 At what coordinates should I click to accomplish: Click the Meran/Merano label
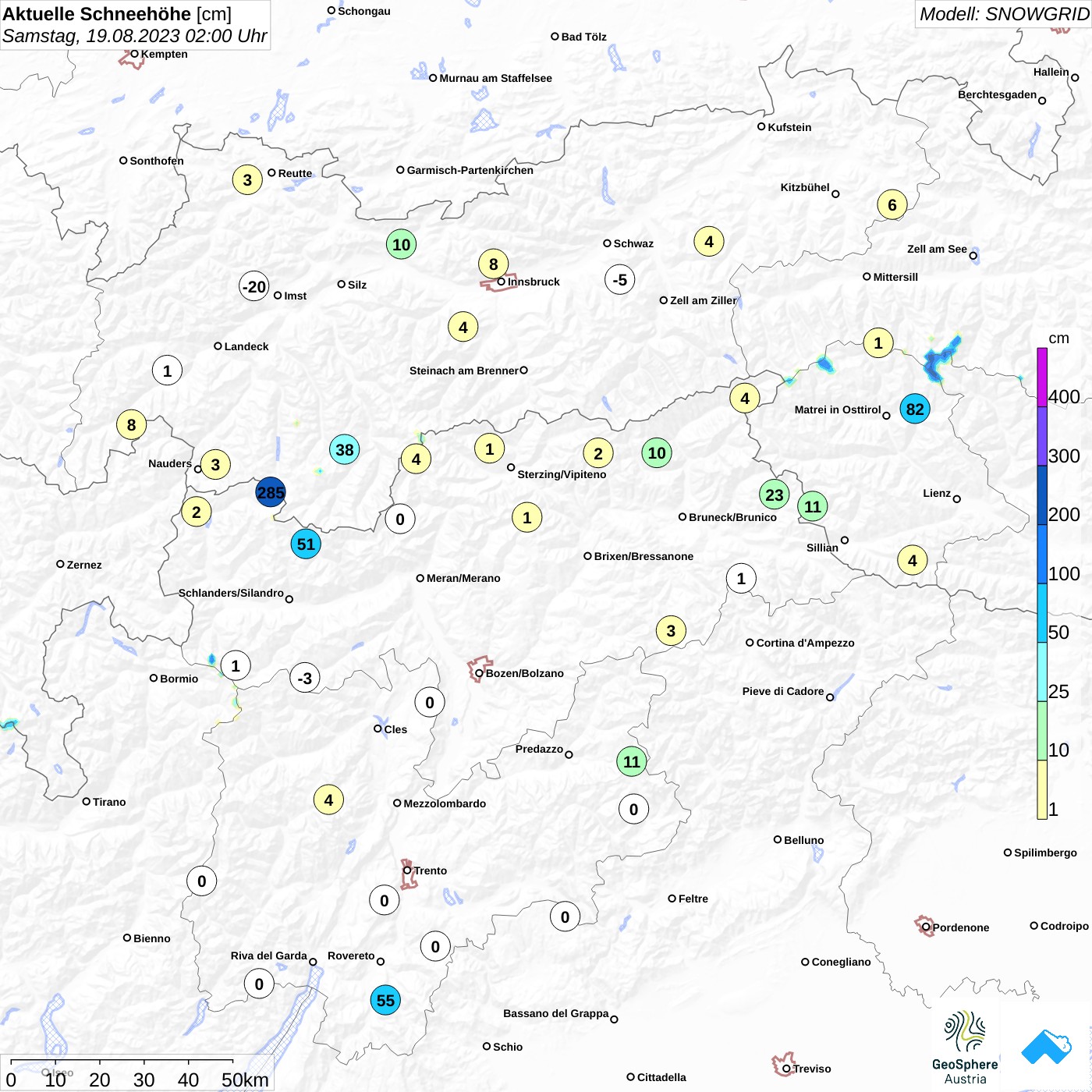(x=463, y=578)
